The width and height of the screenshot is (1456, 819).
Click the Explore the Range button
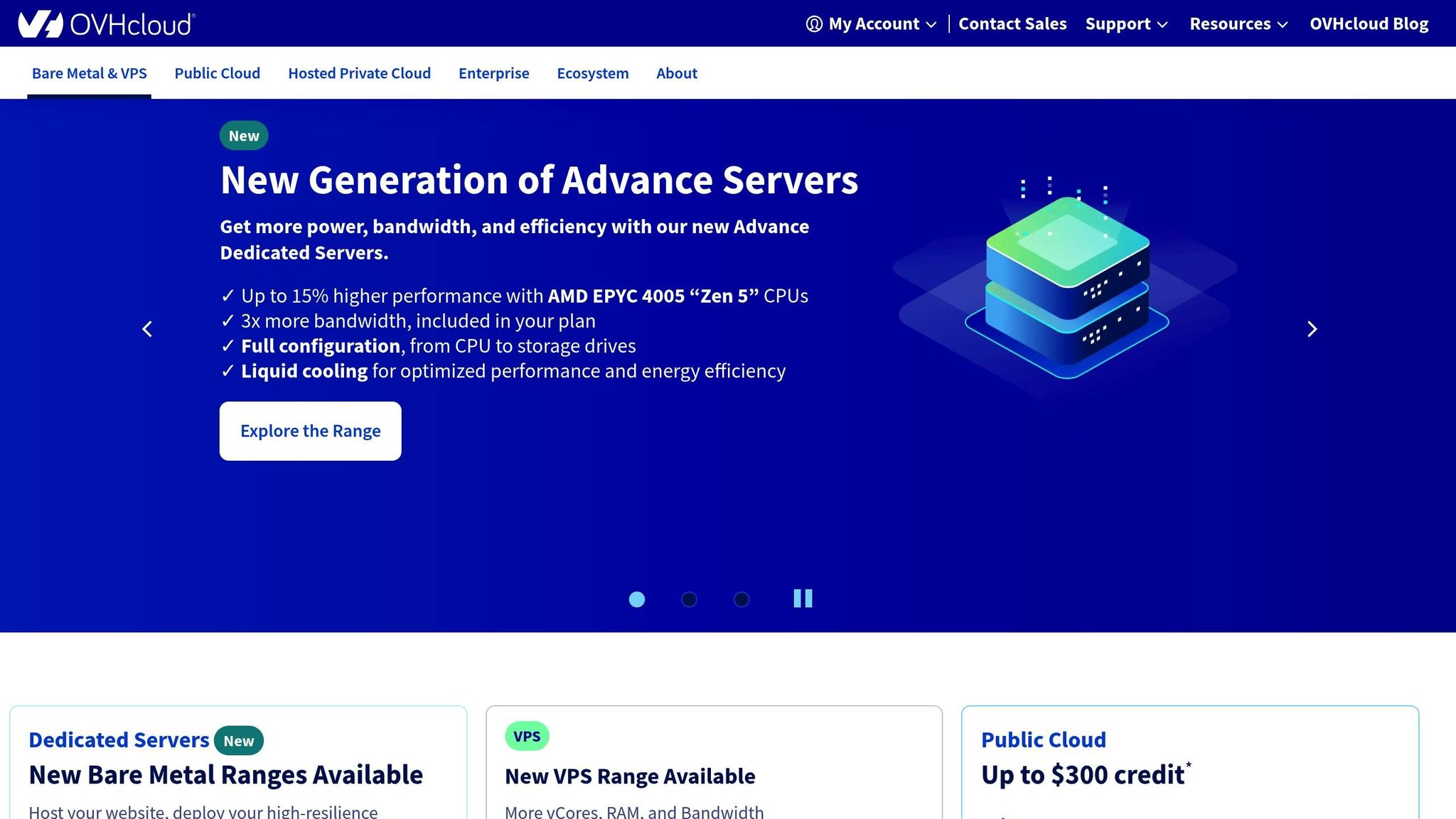(310, 430)
